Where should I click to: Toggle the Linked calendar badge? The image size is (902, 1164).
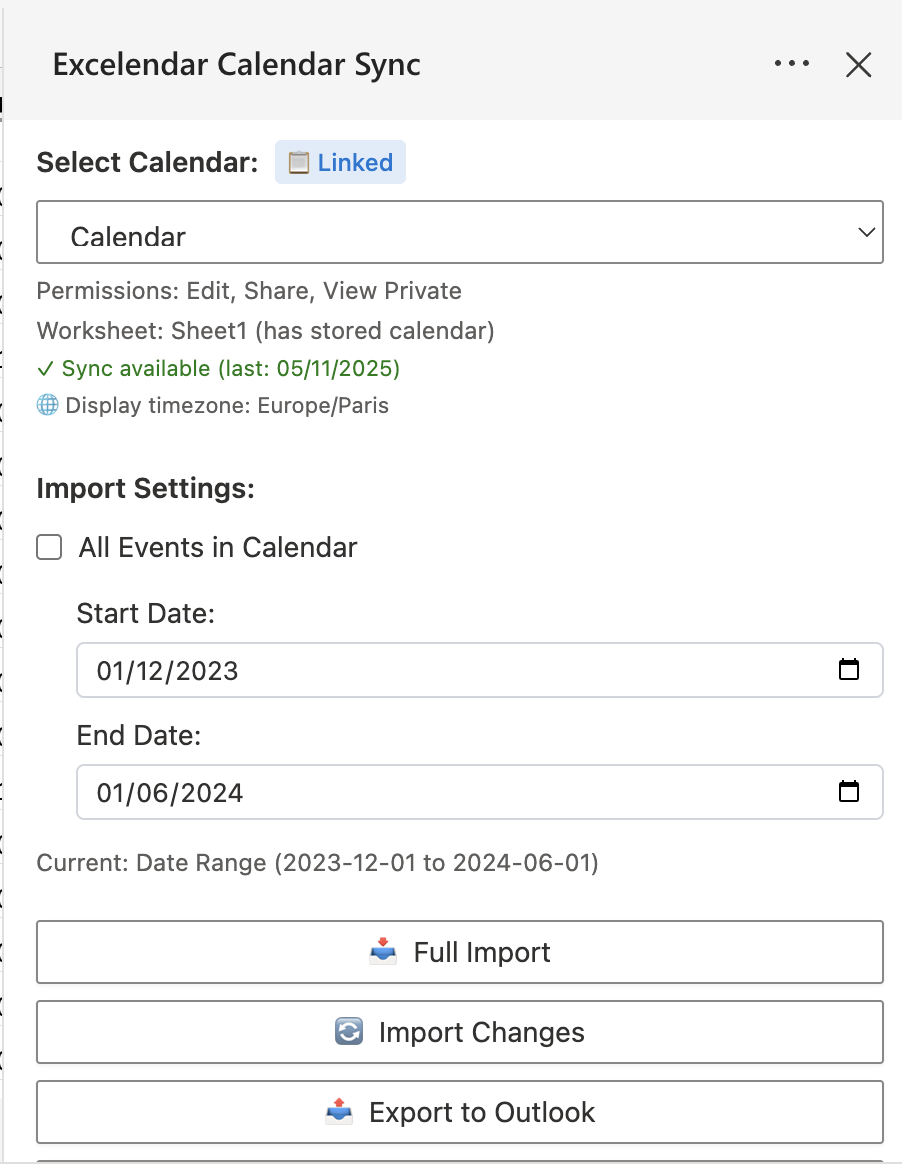[x=340, y=162]
